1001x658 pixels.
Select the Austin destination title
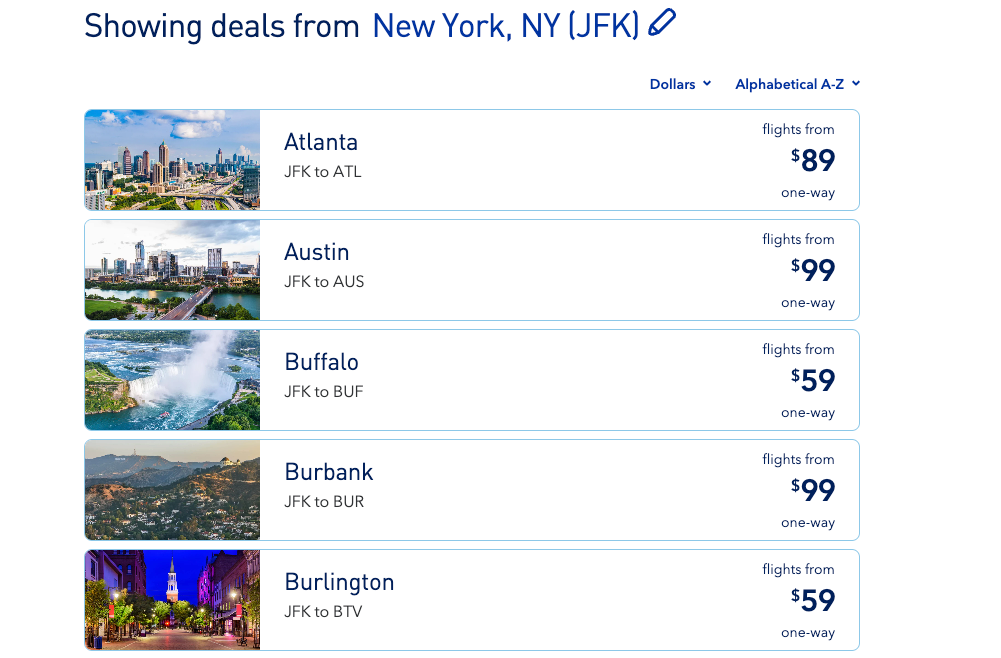(317, 252)
